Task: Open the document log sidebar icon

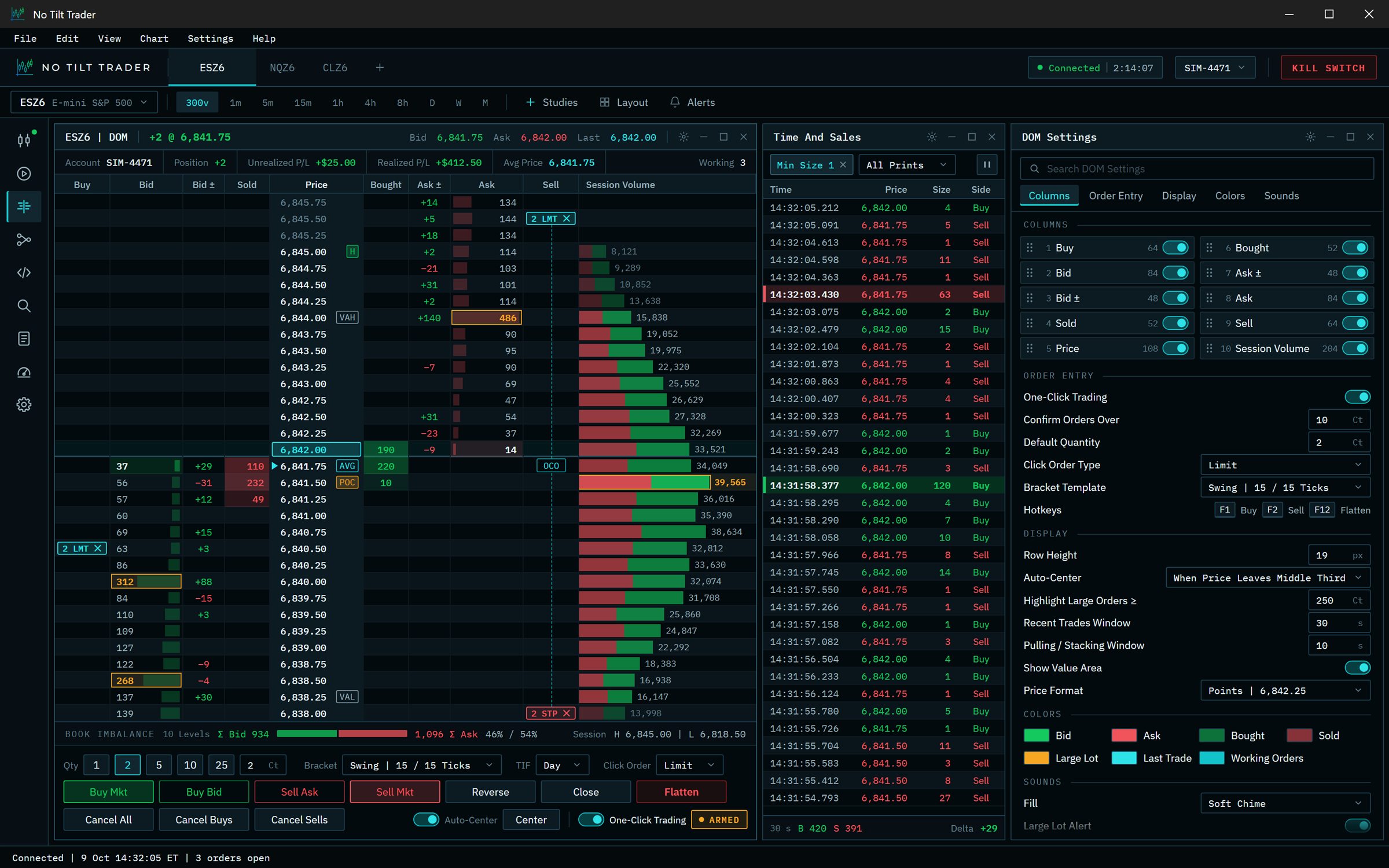Action: (x=24, y=339)
